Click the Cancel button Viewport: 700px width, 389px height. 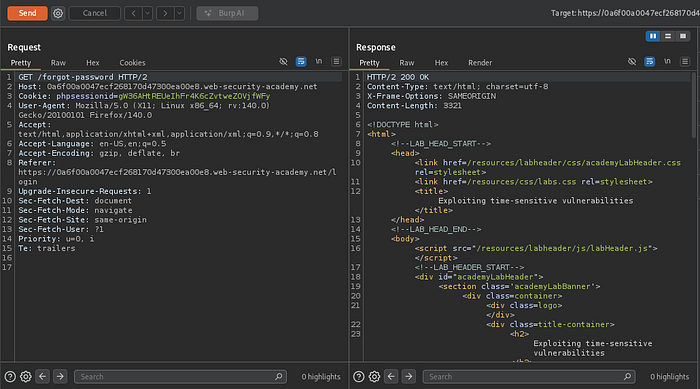[x=95, y=13]
